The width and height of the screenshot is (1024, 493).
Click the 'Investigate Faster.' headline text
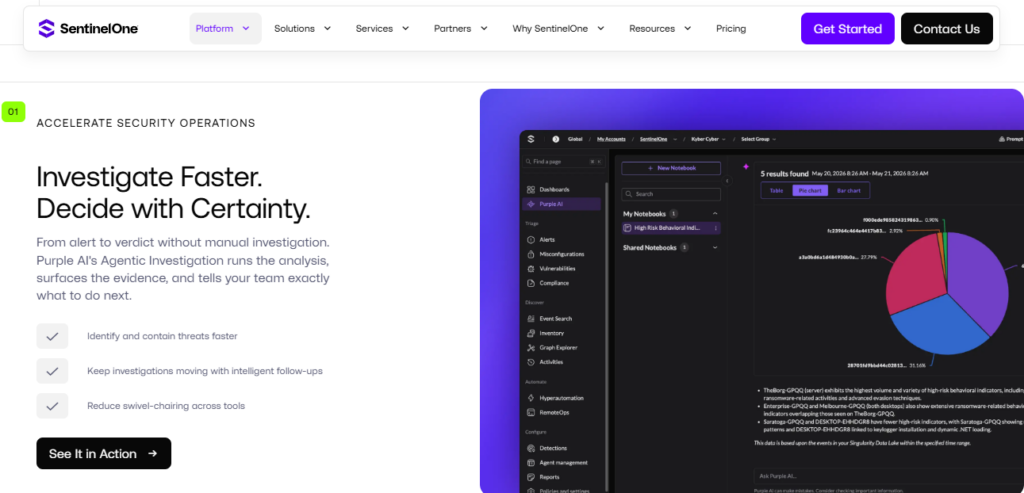[x=150, y=177]
